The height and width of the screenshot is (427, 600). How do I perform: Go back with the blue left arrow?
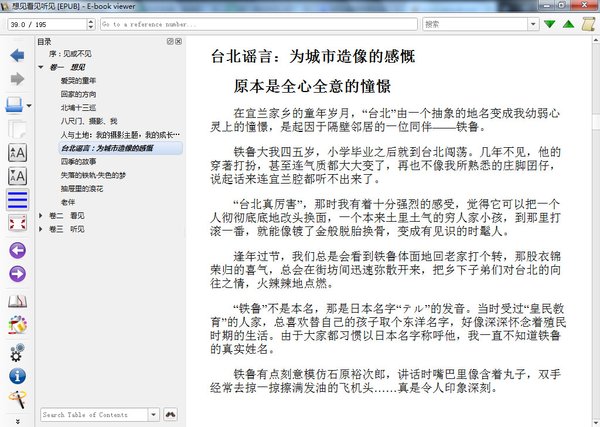[17, 55]
